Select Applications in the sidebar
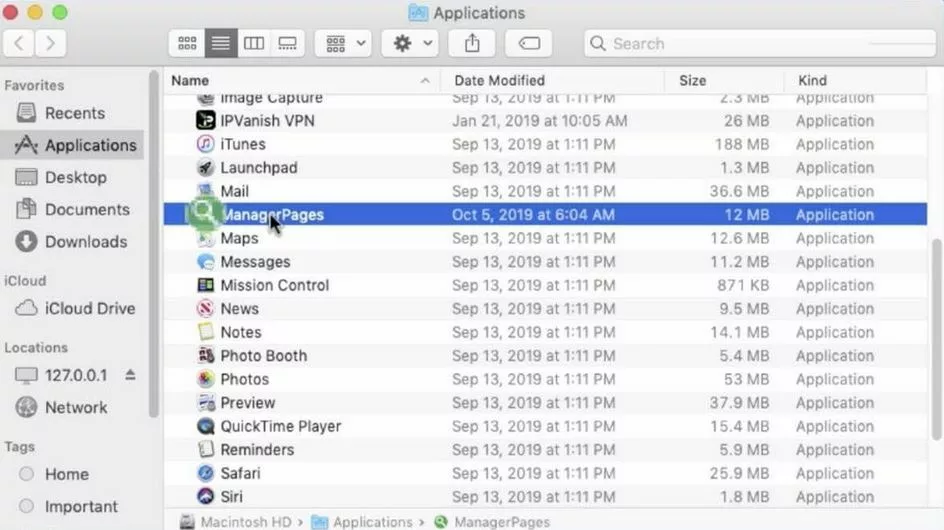 [x=72, y=145]
